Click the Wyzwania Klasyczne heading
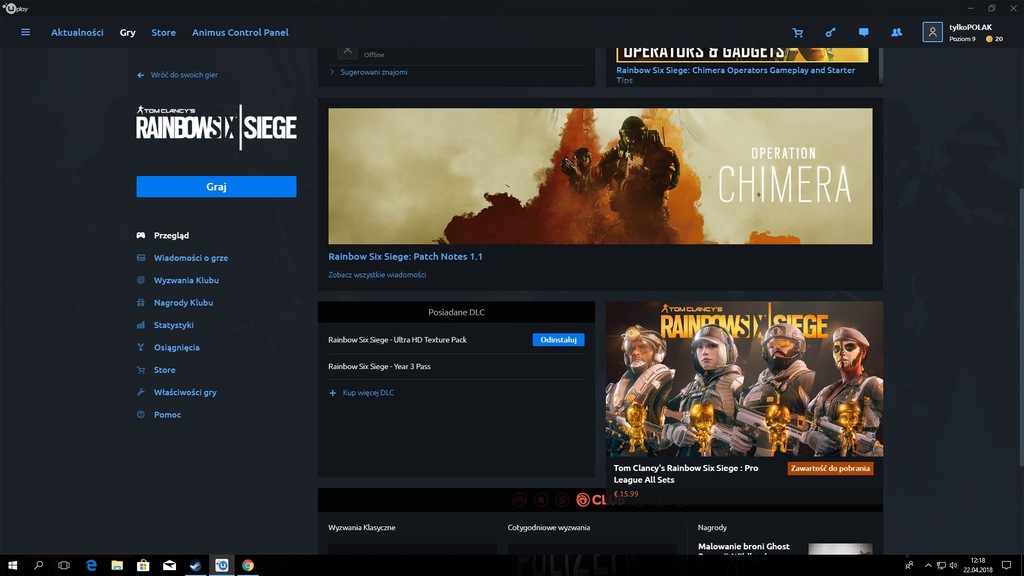 click(362, 528)
